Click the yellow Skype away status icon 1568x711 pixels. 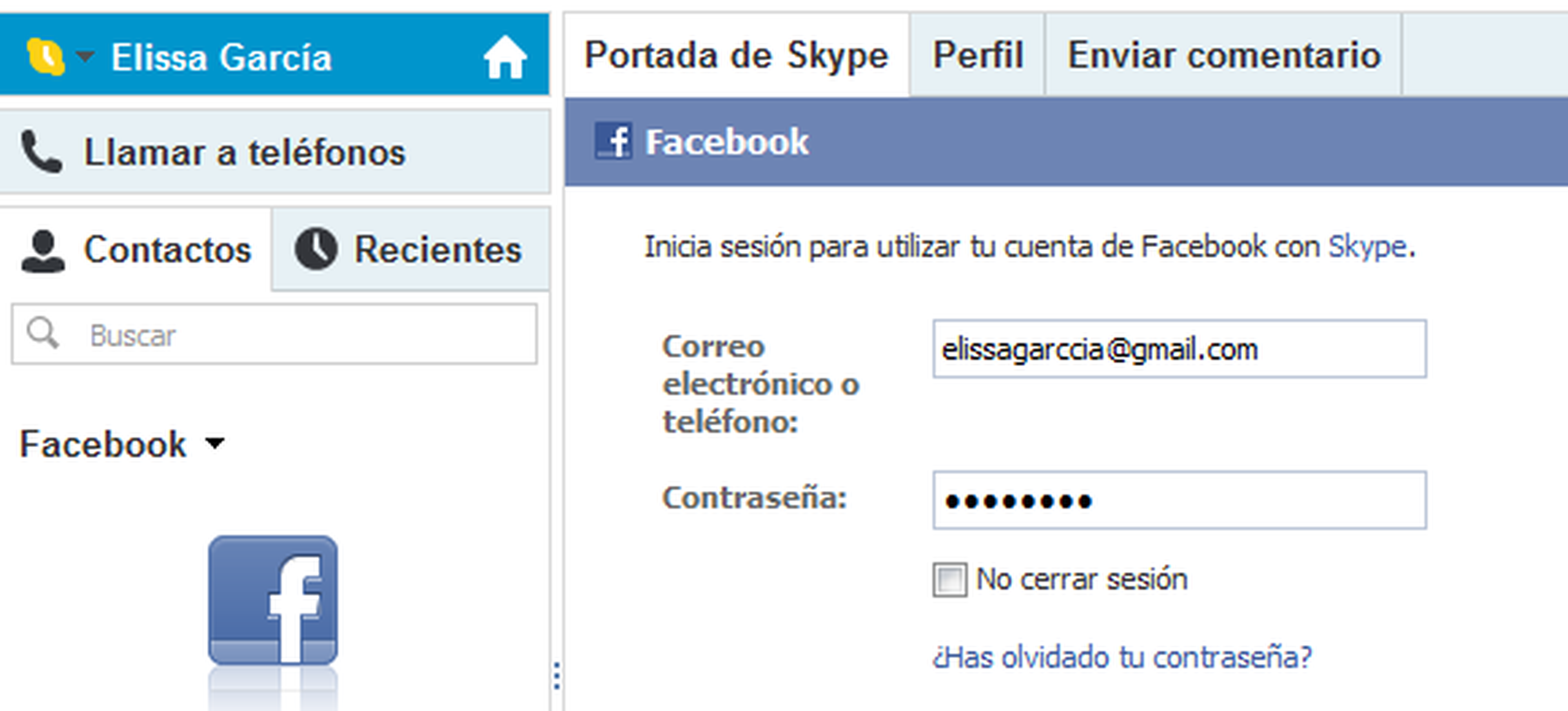46,57
